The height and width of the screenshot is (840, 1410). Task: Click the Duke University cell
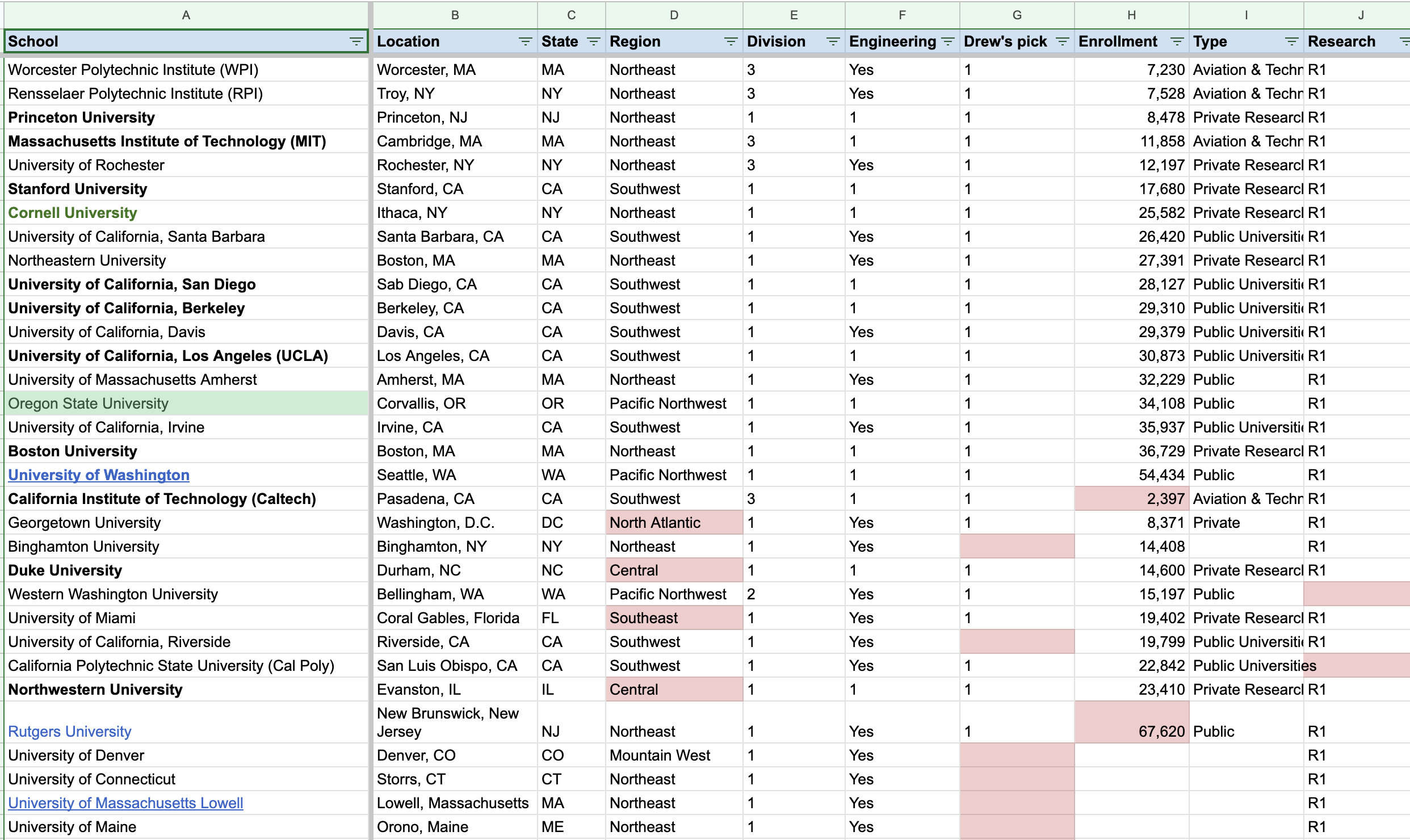pyautogui.click(x=186, y=570)
